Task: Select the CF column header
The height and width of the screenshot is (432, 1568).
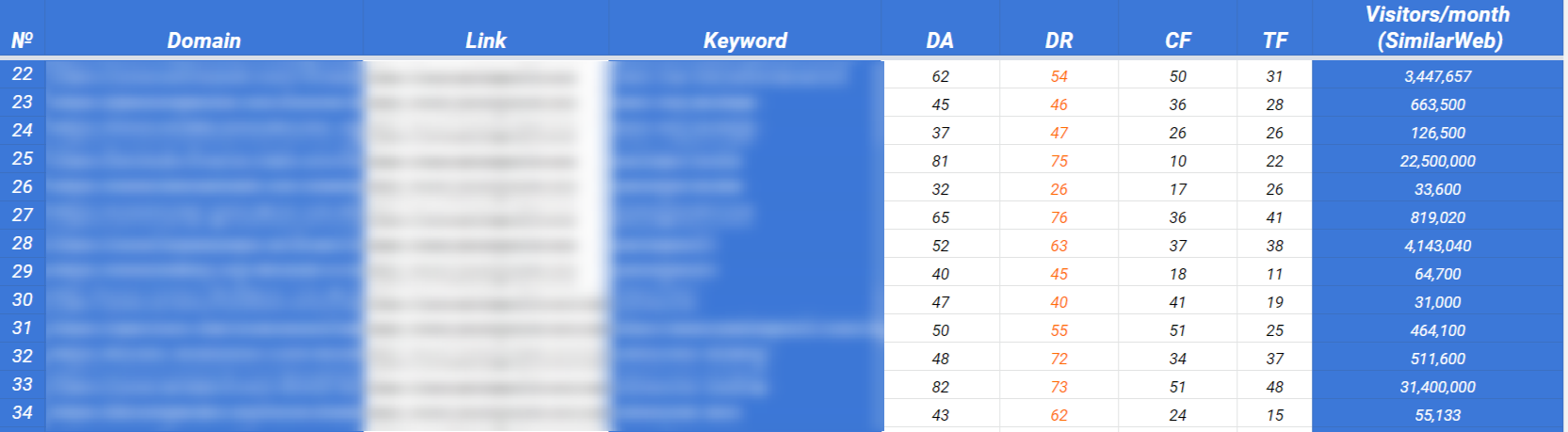Action: pyautogui.click(x=1177, y=40)
